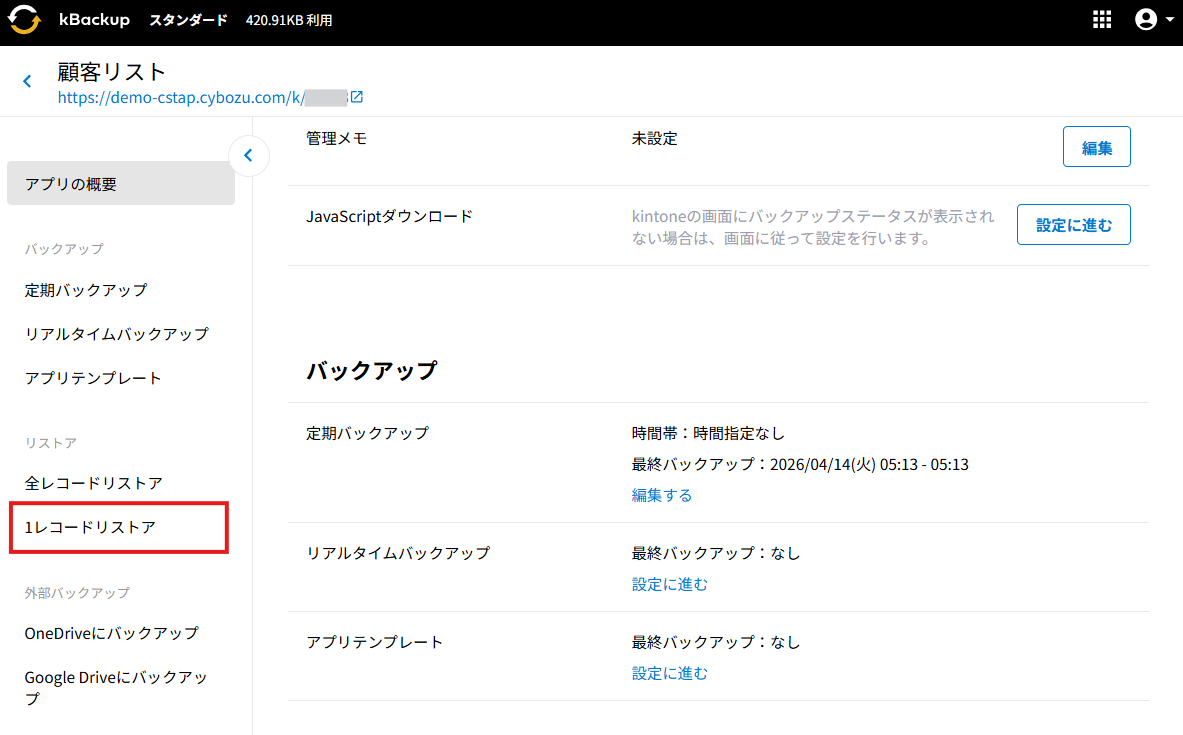Open the user account profile icon
The height and width of the screenshot is (735, 1183).
pos(1145,20)
